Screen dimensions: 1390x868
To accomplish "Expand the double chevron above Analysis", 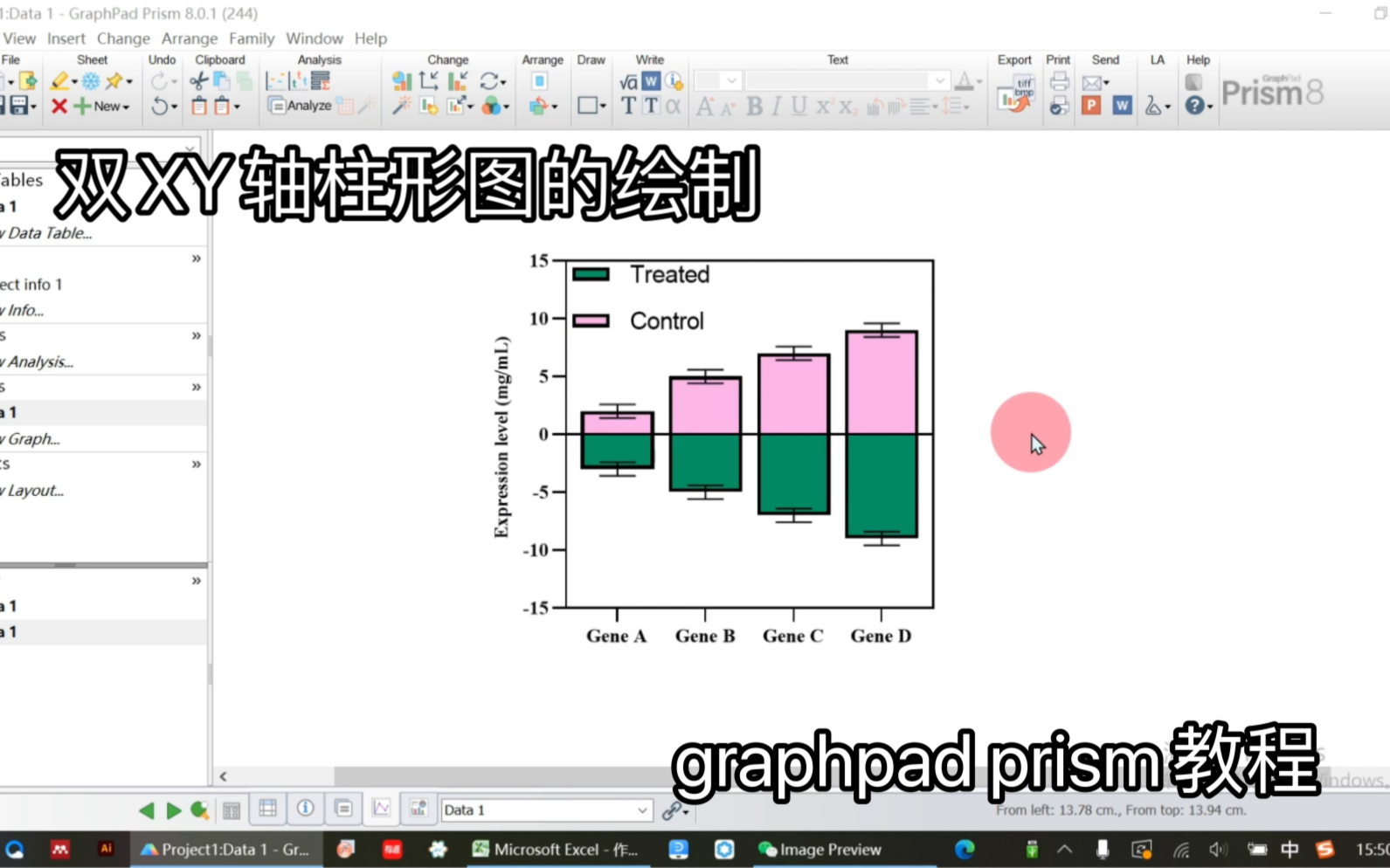I will pyautogui.click(x=197, y=335).
